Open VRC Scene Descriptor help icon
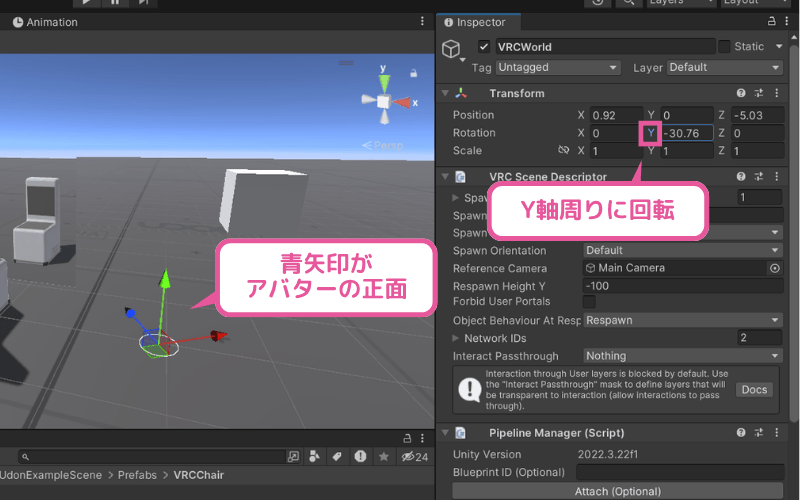 pyautogui.click(x=741, y=177)
